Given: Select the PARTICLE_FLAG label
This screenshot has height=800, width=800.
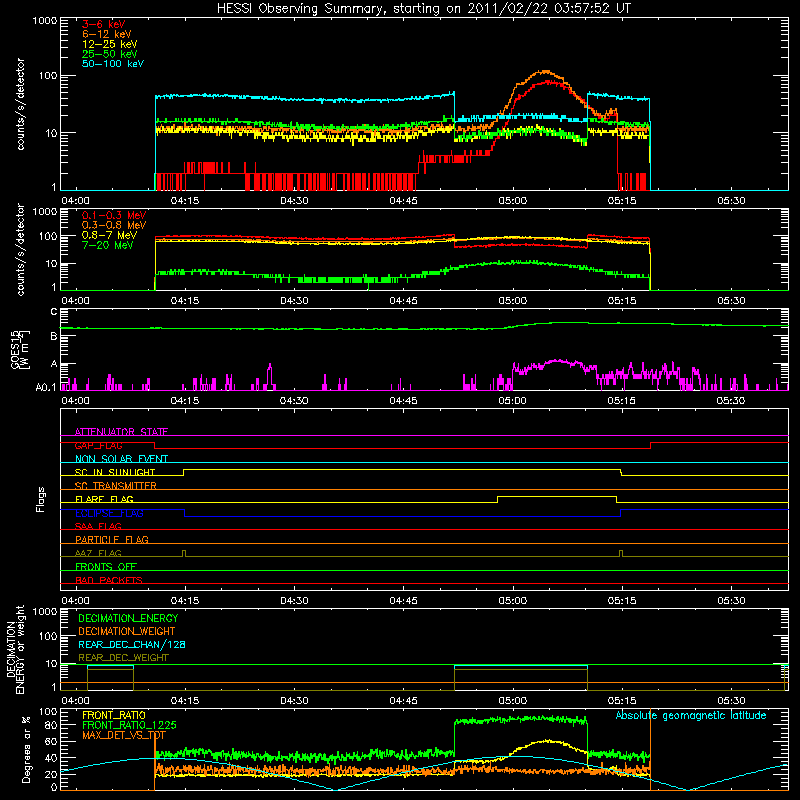Looking at the screenshot, I should 112,539.
